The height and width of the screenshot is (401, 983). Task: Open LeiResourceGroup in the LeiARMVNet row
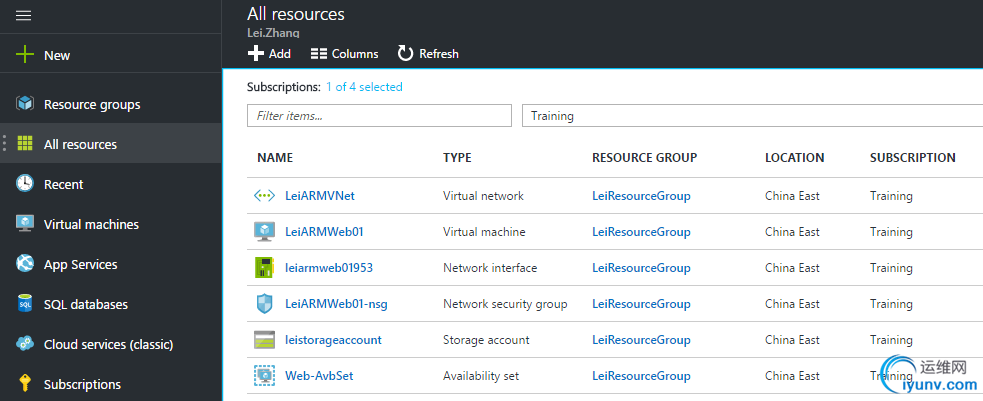point(641,196)
